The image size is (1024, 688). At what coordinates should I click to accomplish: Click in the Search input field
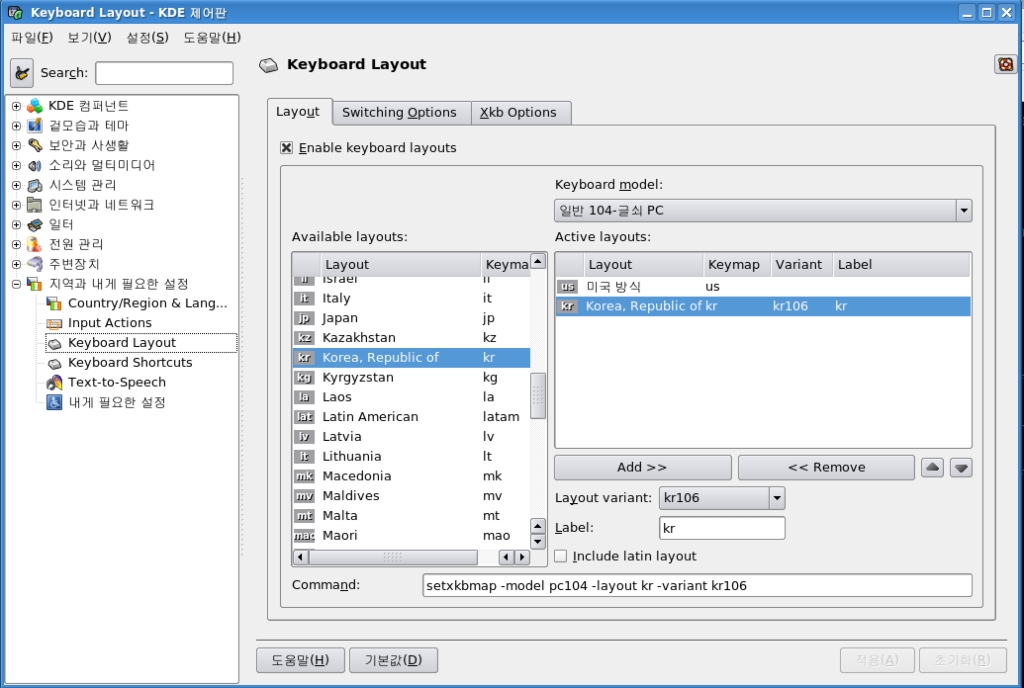tap(164, 72)
